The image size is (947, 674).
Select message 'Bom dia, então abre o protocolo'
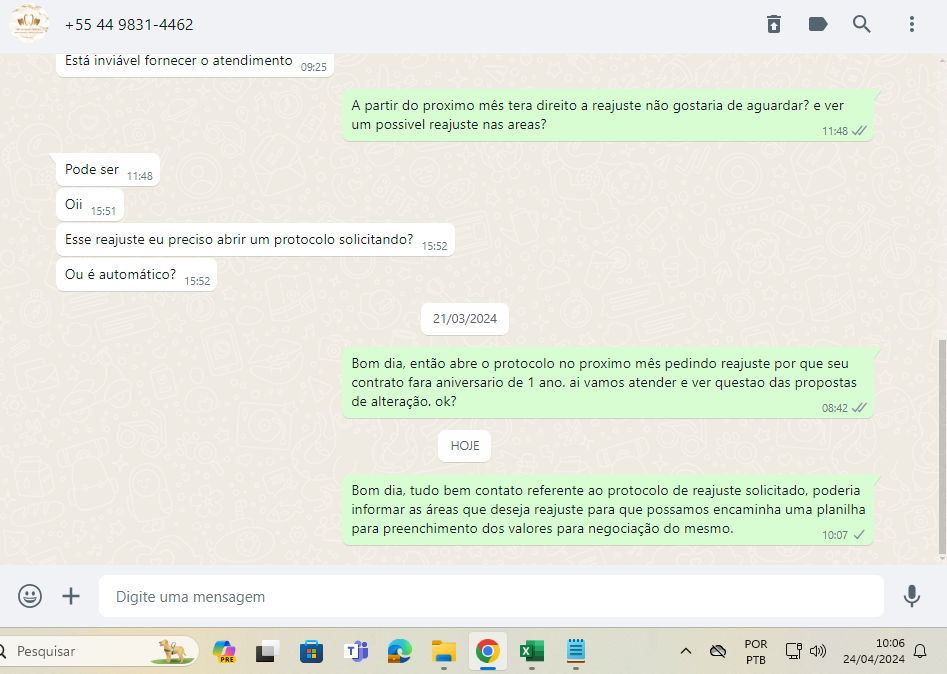[608, 382]
